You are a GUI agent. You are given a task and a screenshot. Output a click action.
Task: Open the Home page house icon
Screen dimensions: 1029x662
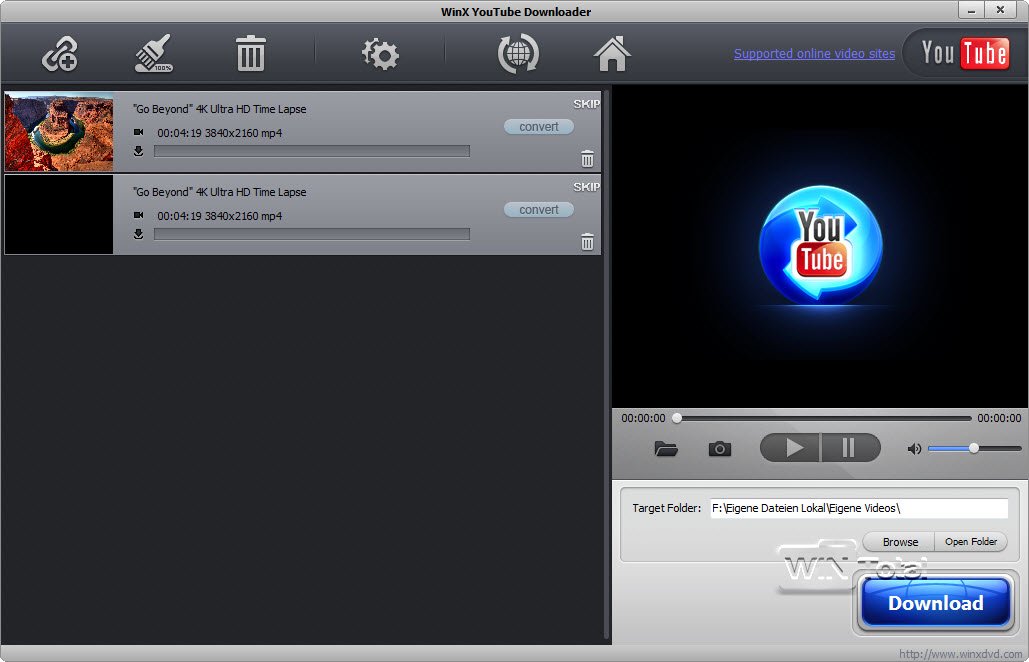(x=612, y=53)
